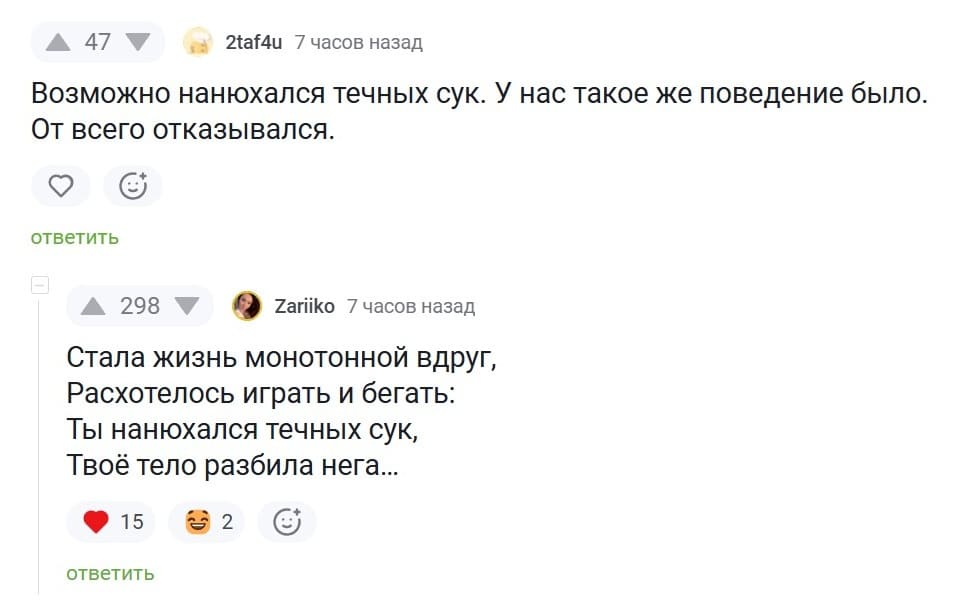Click 'ответить' under Zariiko's comment
The height and width of the screenshot is (602, 953).
(x=112, y=573)
